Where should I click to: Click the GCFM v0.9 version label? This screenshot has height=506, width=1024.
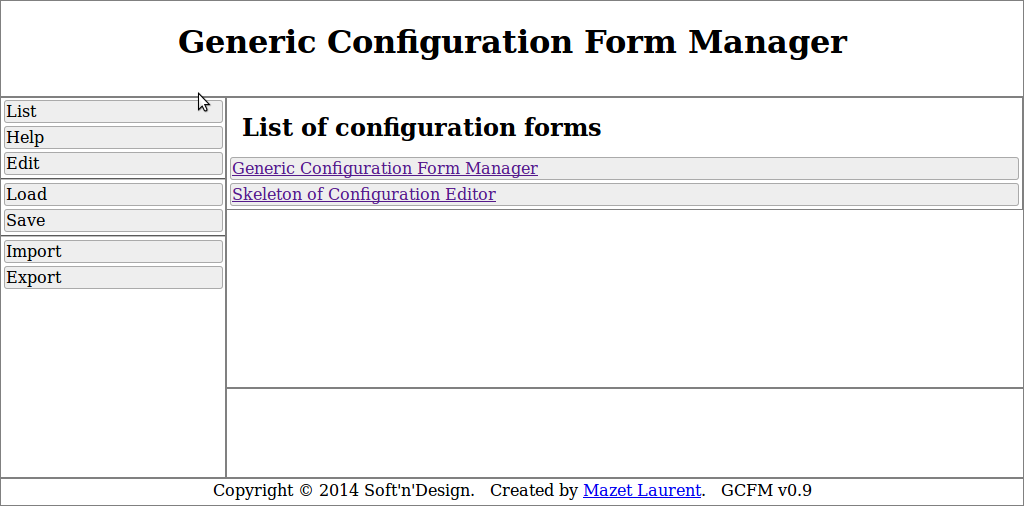click(x=766, y=491)
